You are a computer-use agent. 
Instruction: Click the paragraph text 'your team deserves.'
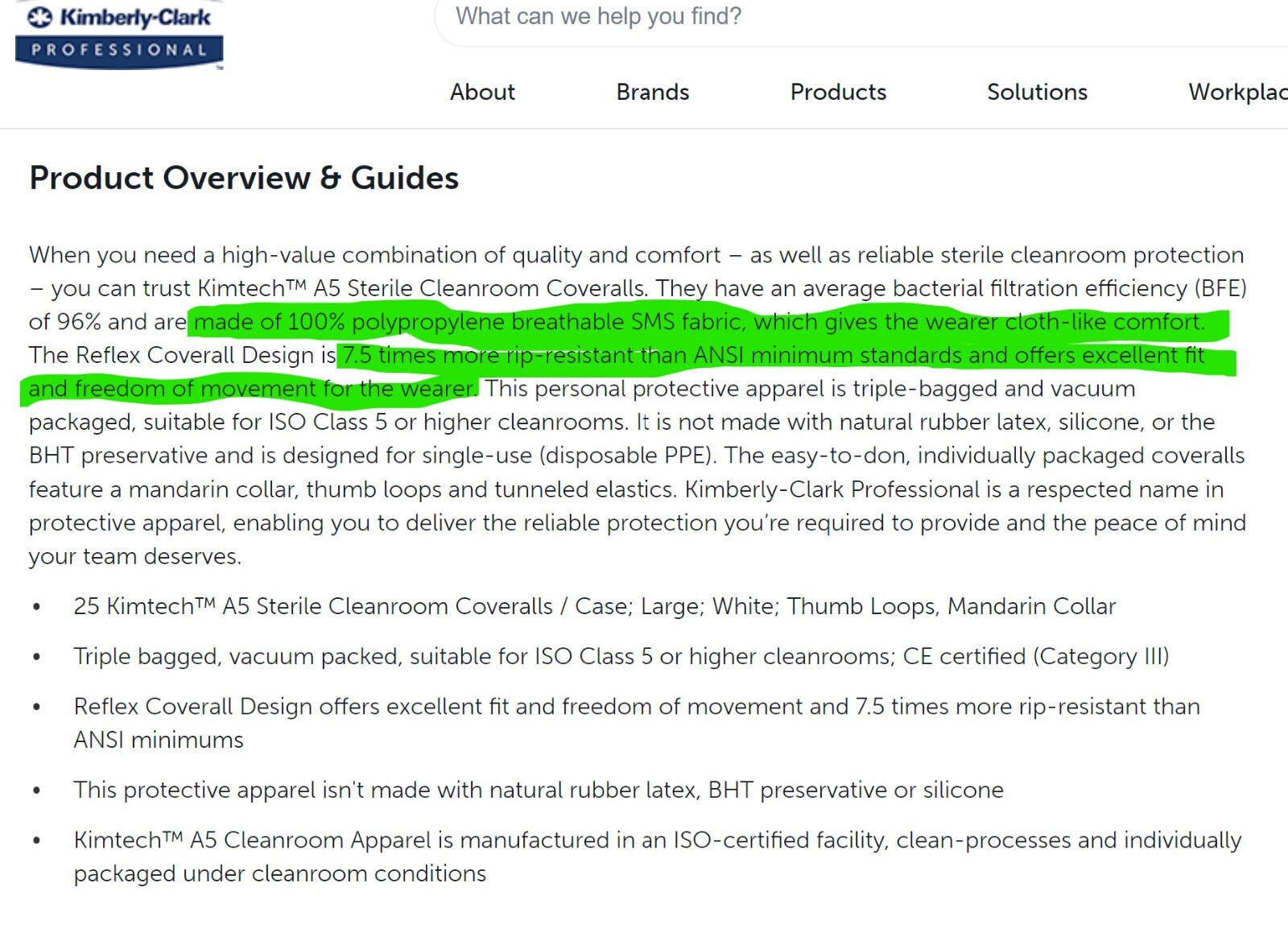coord(135,556)
